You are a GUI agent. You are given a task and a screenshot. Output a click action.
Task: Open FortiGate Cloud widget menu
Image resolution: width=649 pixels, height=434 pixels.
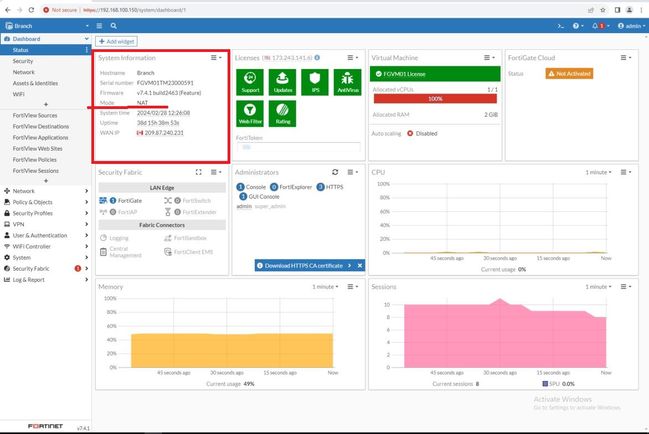tap(626, 58)
